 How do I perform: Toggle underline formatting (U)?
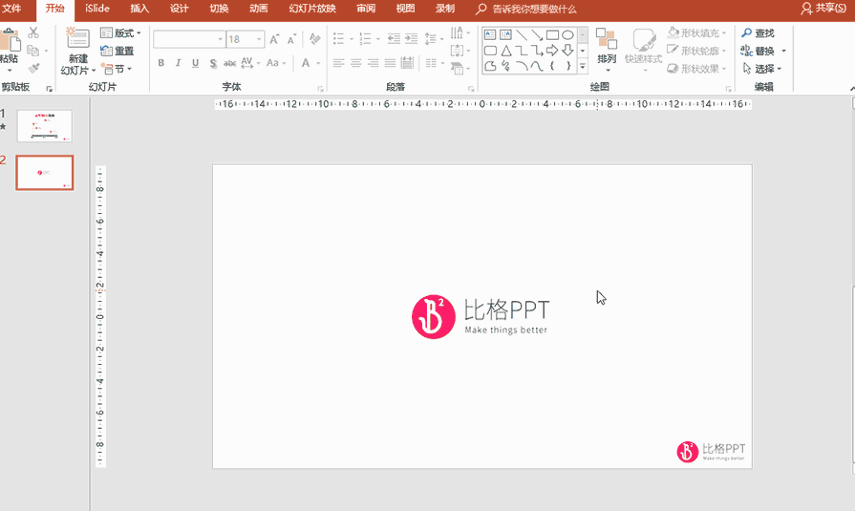pos(195,63)
